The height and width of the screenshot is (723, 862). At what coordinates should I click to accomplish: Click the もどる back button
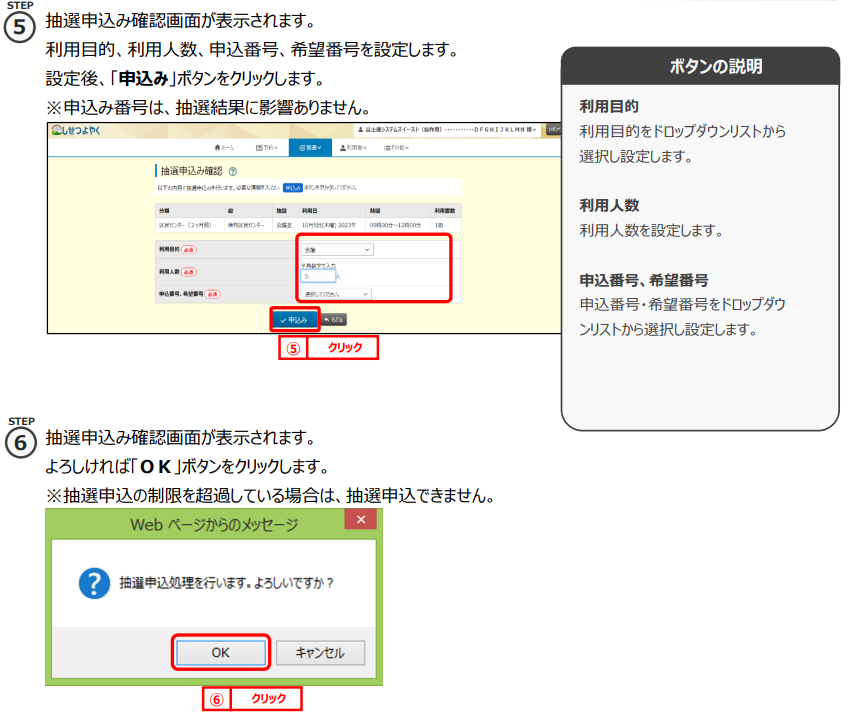(334, 319)
